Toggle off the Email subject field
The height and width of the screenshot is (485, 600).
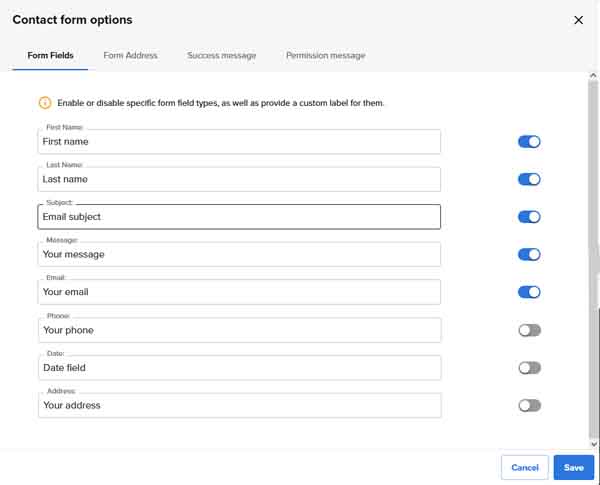point(529,217)
